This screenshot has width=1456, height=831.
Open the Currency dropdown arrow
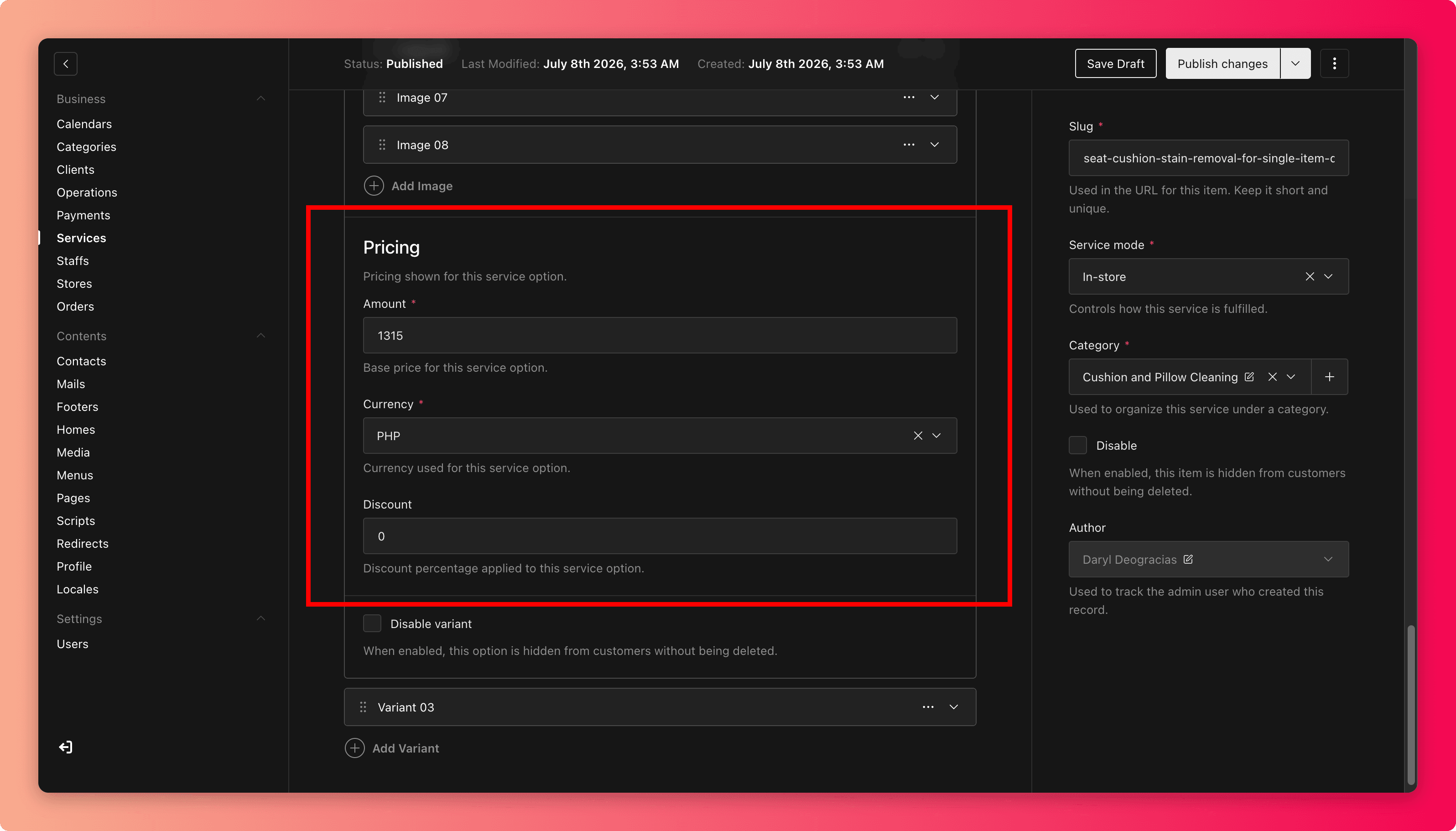(936, 436)
